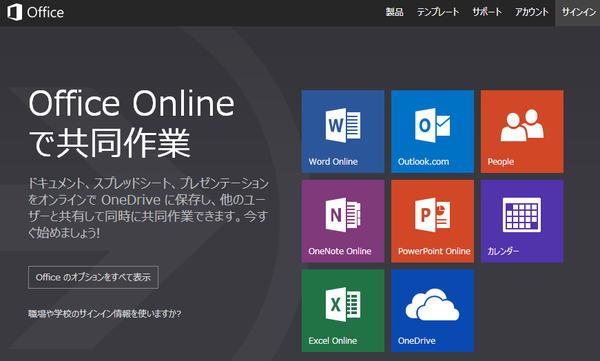Open the 製品 menu item
Image resolution: width=600 pixels, height=361 pixels.
(x=394, y=12)
